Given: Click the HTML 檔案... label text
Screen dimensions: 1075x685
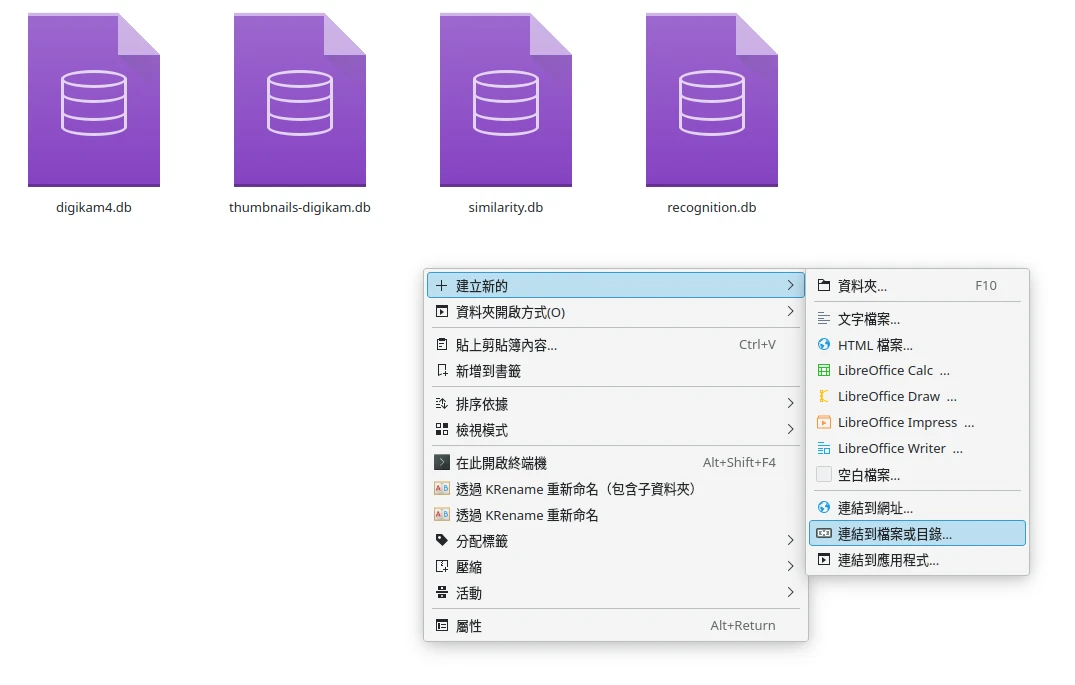Looking at the screenshot, I should (875, 345).
